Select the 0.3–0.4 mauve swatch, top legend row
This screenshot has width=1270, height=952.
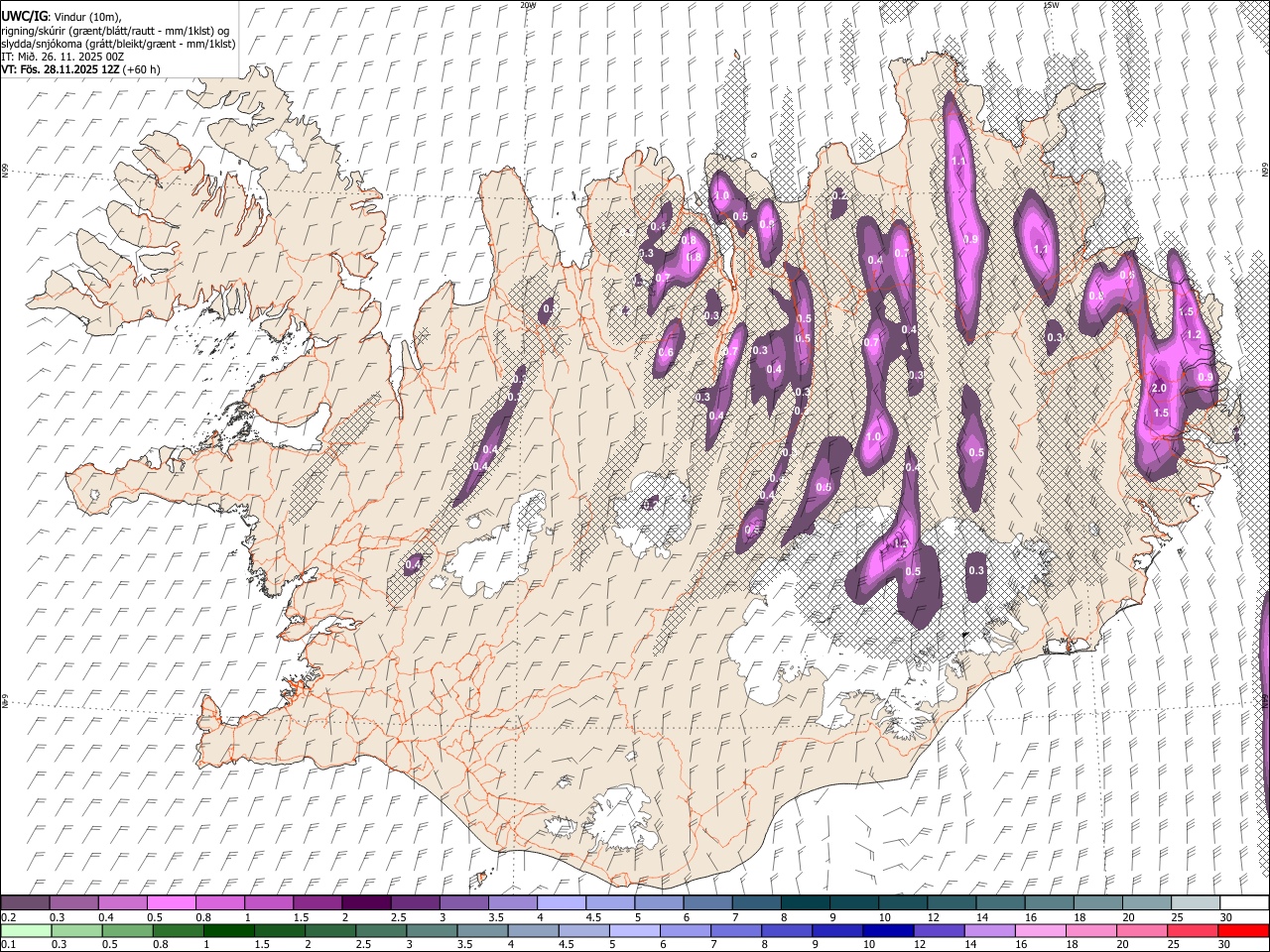click(x=73, y=902)
